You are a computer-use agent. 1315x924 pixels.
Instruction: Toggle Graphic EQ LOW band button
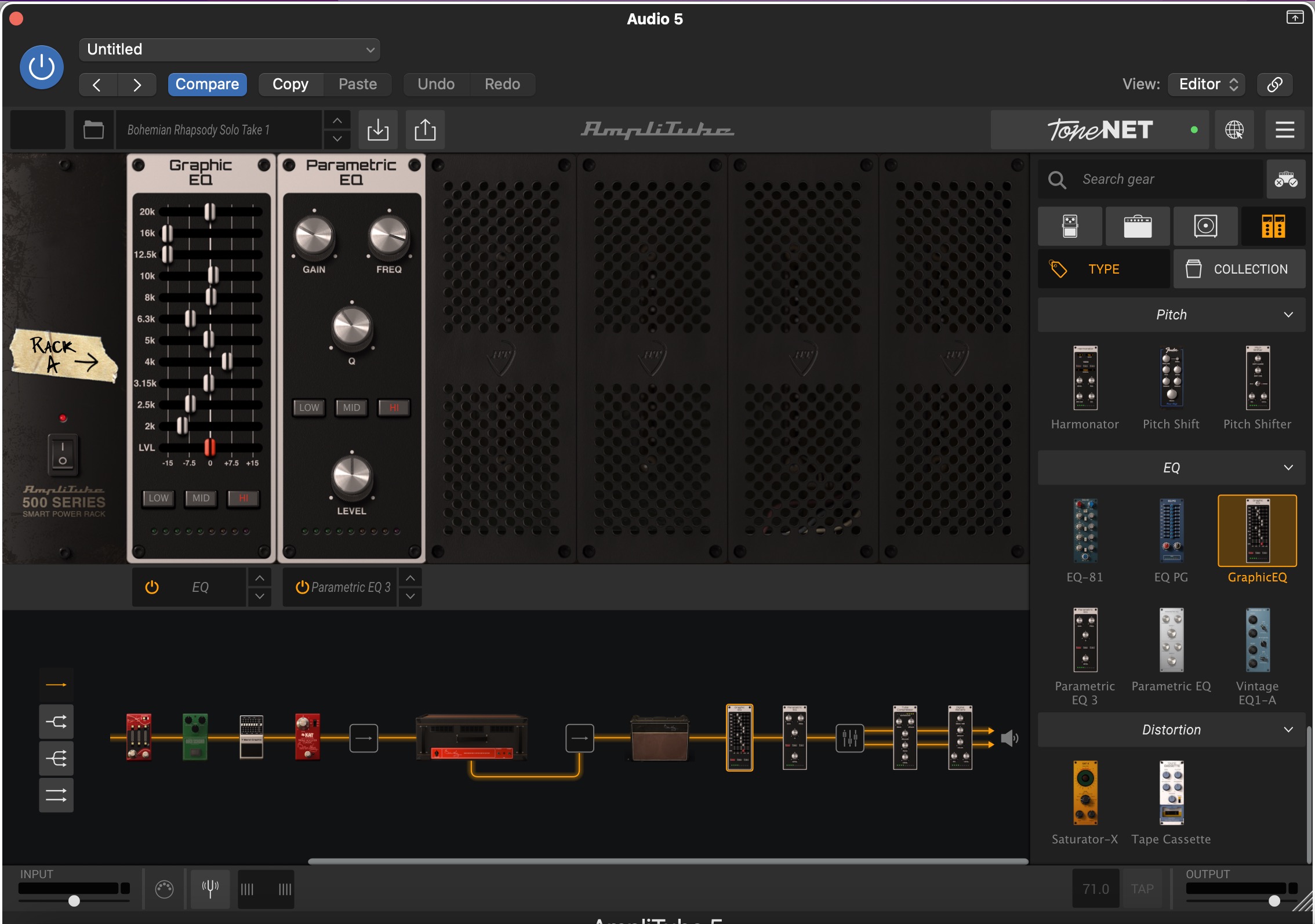158,498
